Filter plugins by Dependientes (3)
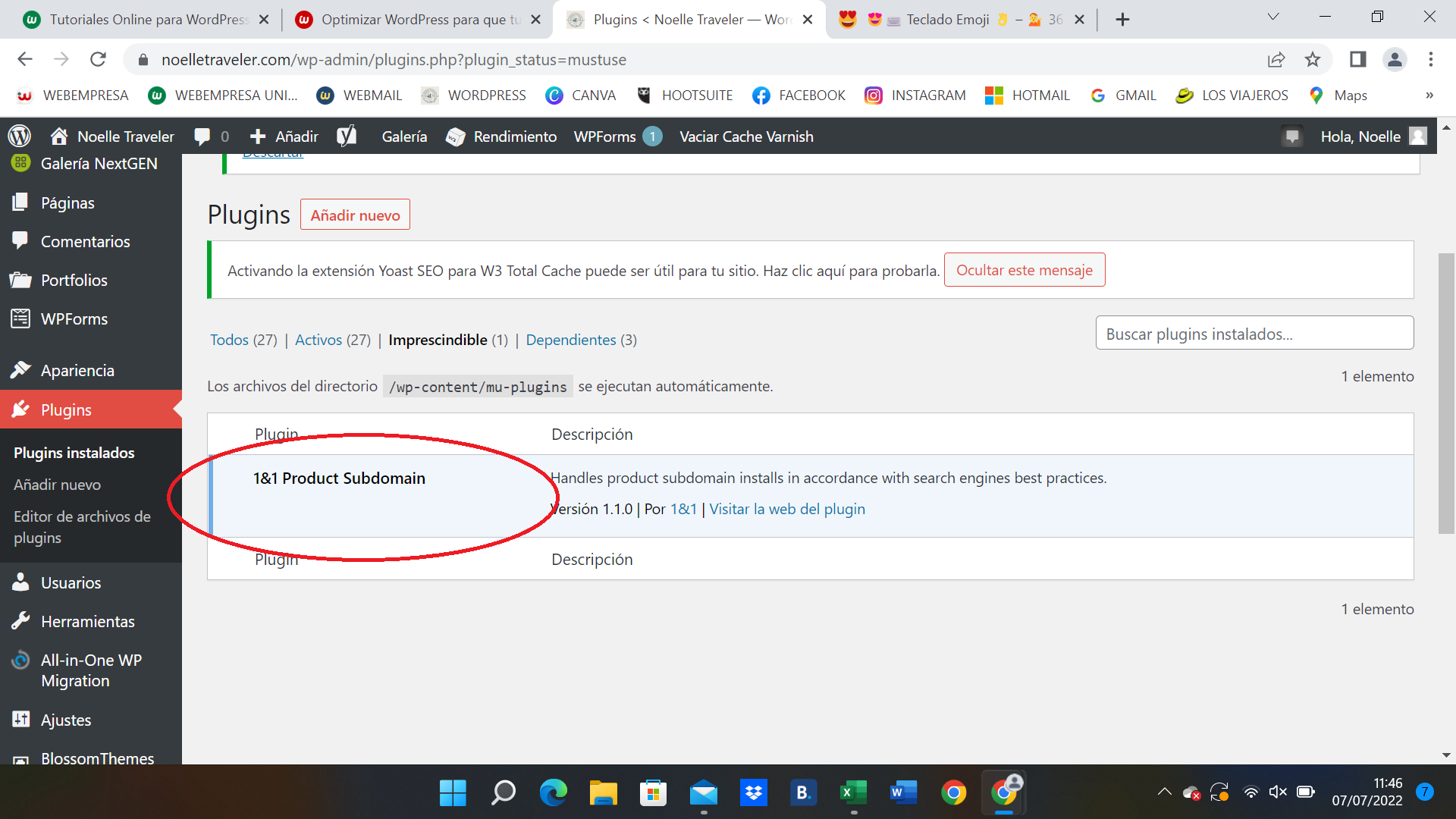This screenshot has height=819, width=1456. pyautogui.click(x=581, y=340)
